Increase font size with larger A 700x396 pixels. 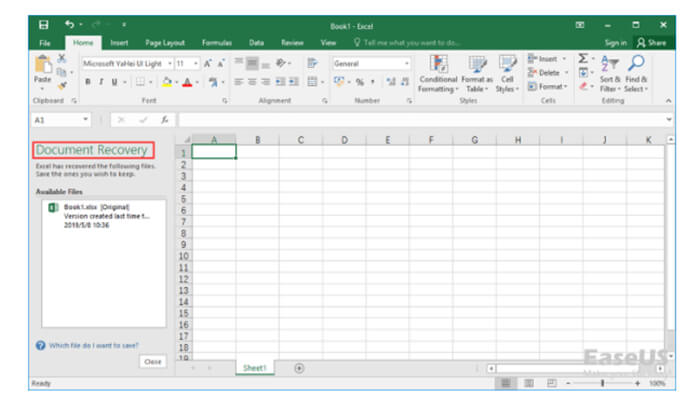[208, 64]
